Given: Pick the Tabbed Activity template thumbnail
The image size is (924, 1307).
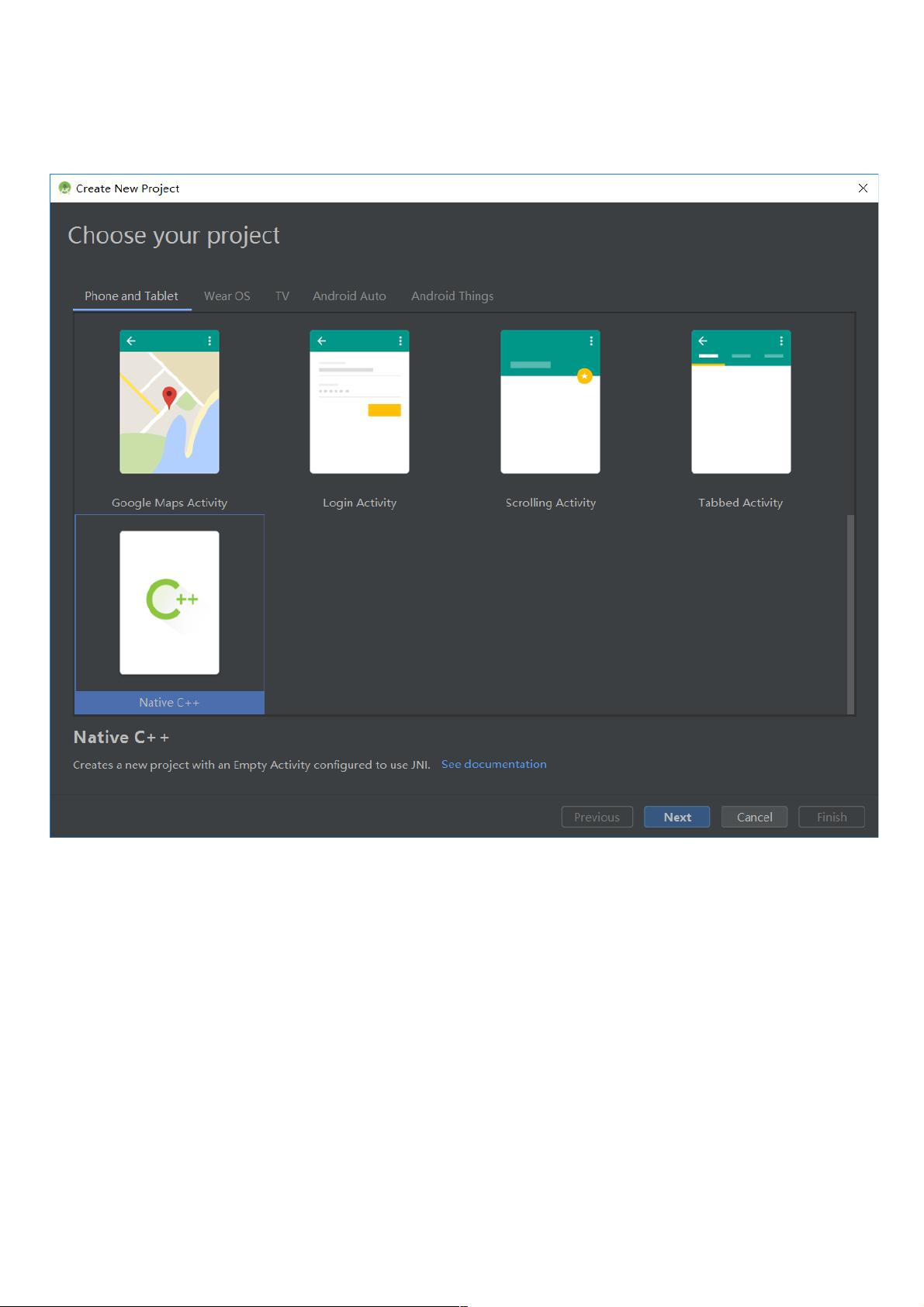Looking at the screenshot, I should click(741, 402).
